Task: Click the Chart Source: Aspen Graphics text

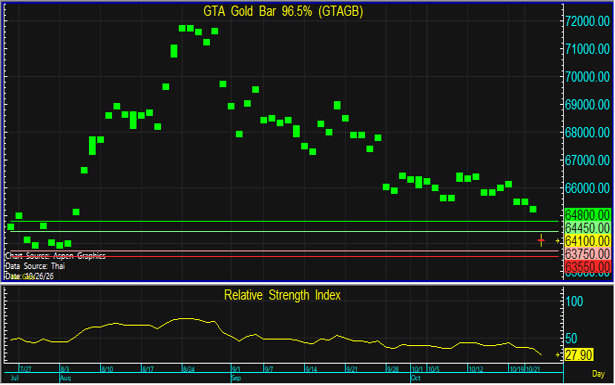Action: 55,256
